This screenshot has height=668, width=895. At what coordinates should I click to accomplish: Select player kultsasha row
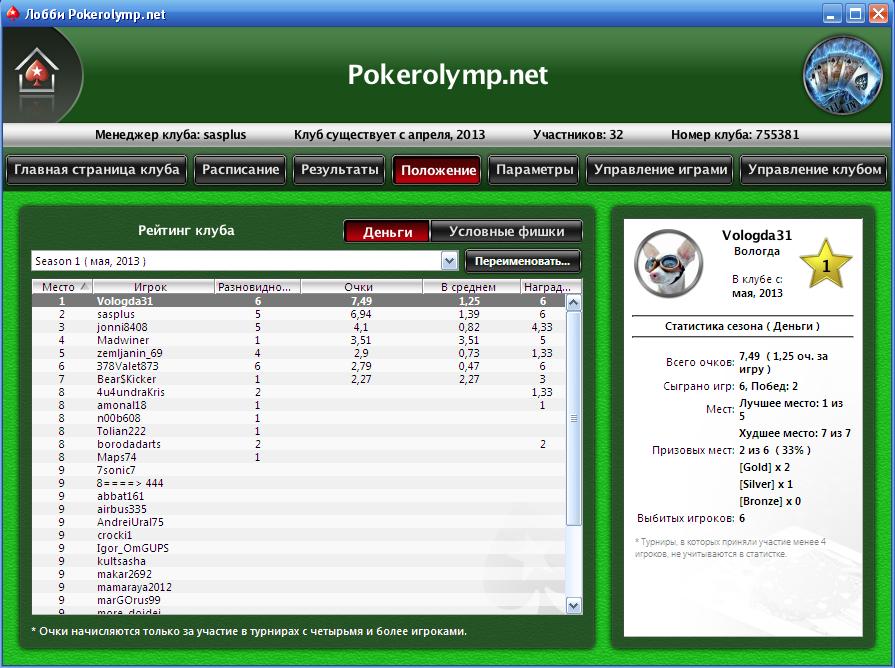pos(299,561)
